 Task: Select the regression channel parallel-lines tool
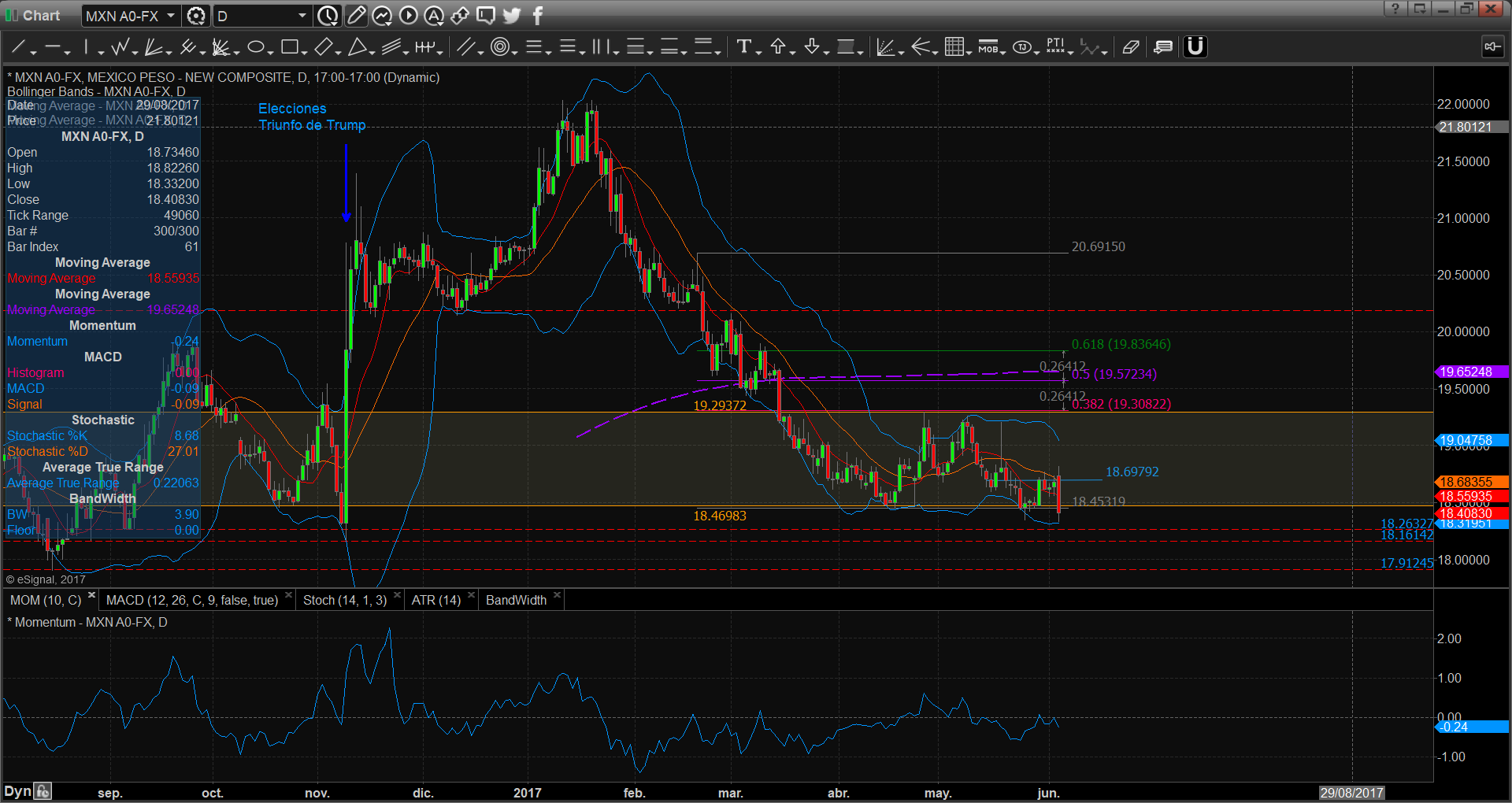click(x=391, y=47)
